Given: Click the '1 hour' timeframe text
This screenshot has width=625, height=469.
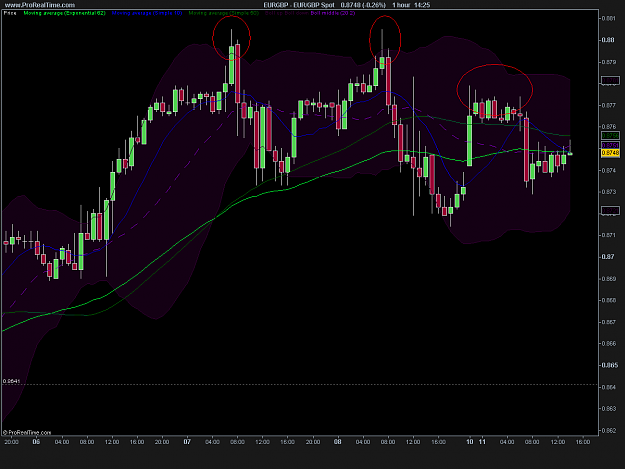Looking at the screenshot, I should 401,5.
